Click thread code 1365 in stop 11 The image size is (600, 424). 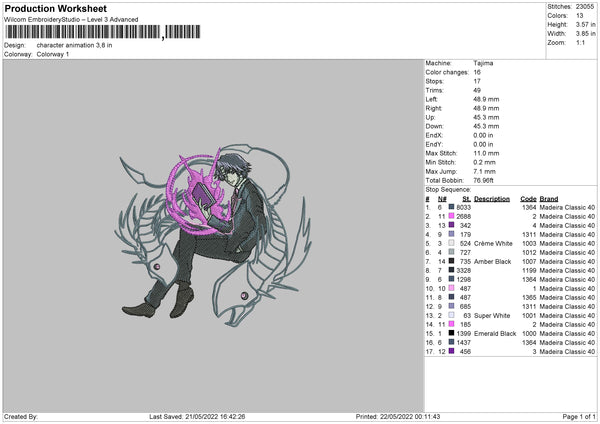coord(529,297)
